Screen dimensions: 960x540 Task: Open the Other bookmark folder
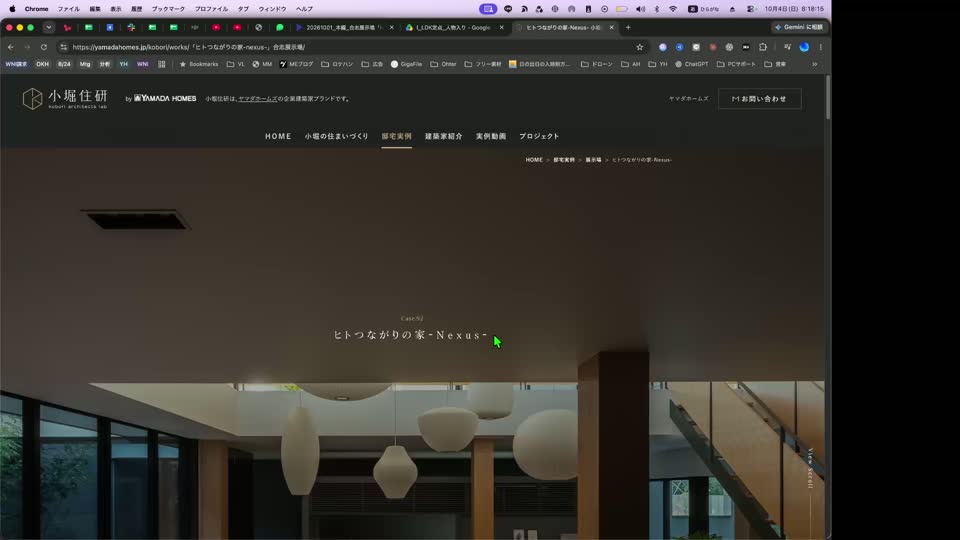coord(443,64)
